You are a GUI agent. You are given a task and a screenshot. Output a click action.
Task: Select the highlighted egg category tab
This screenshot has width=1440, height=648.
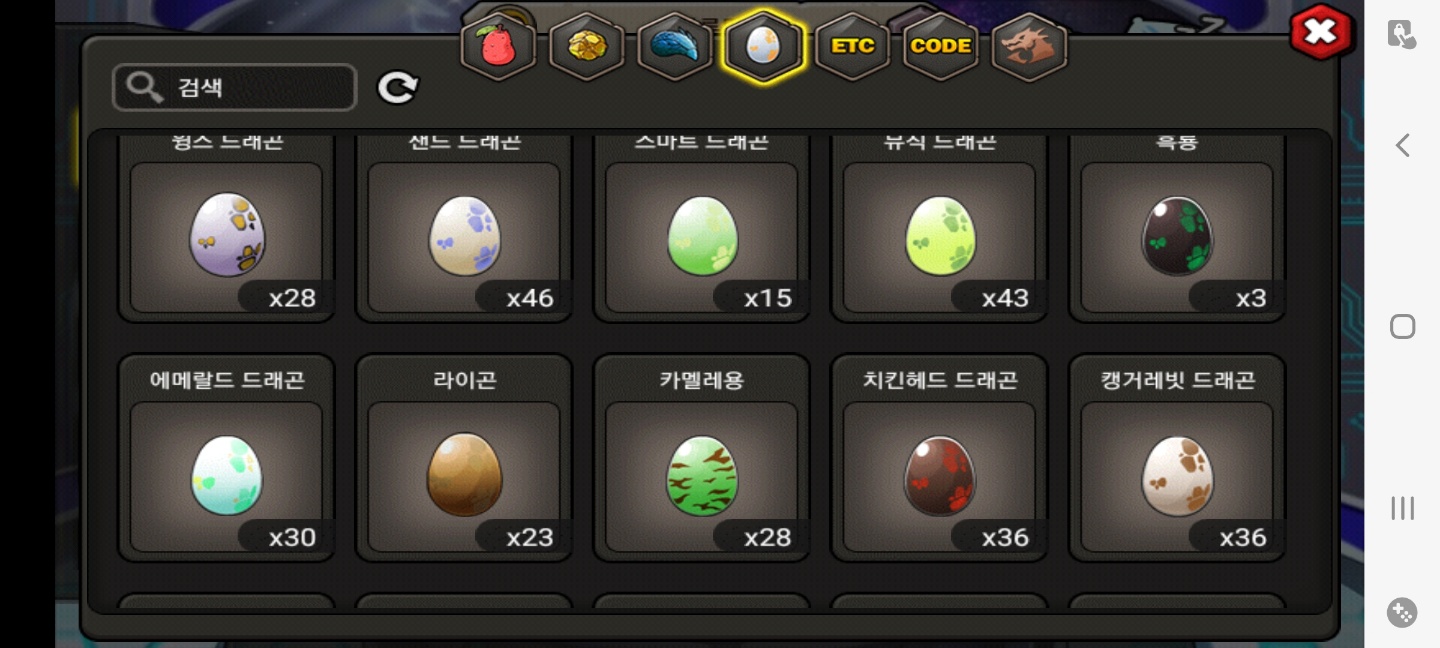click(x=763, y=47)
